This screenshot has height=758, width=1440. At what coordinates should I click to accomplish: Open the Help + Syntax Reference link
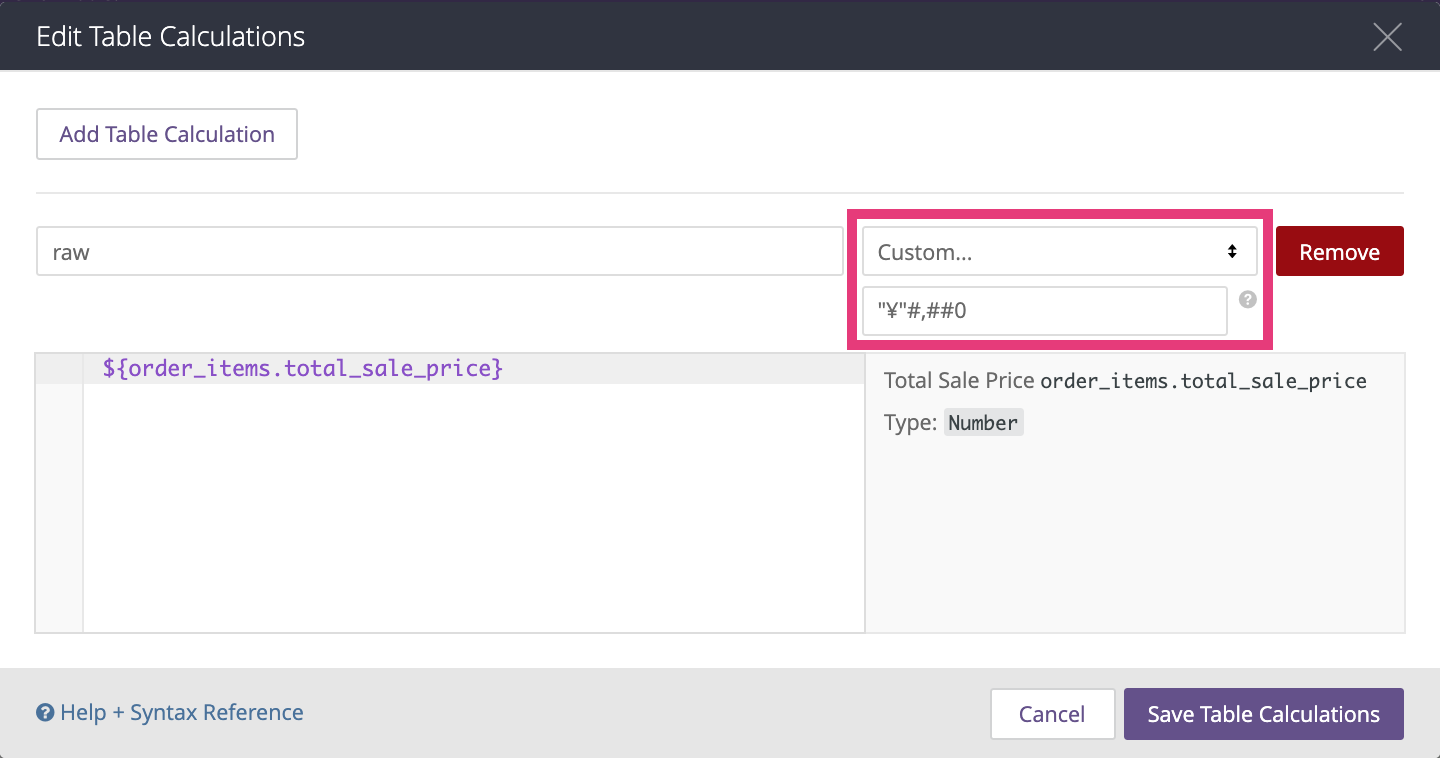point(180,712)
